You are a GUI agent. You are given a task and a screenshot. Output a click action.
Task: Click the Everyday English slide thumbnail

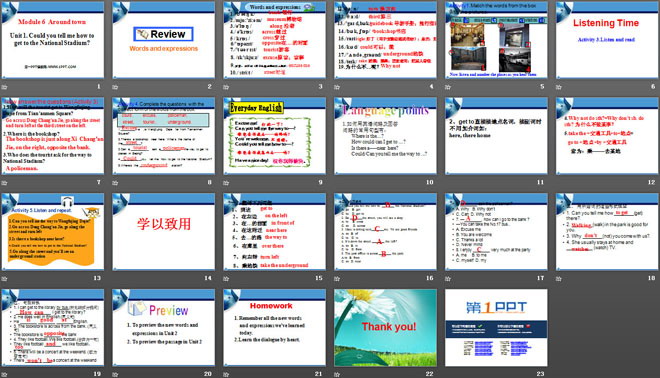click(x=274, y=136)
